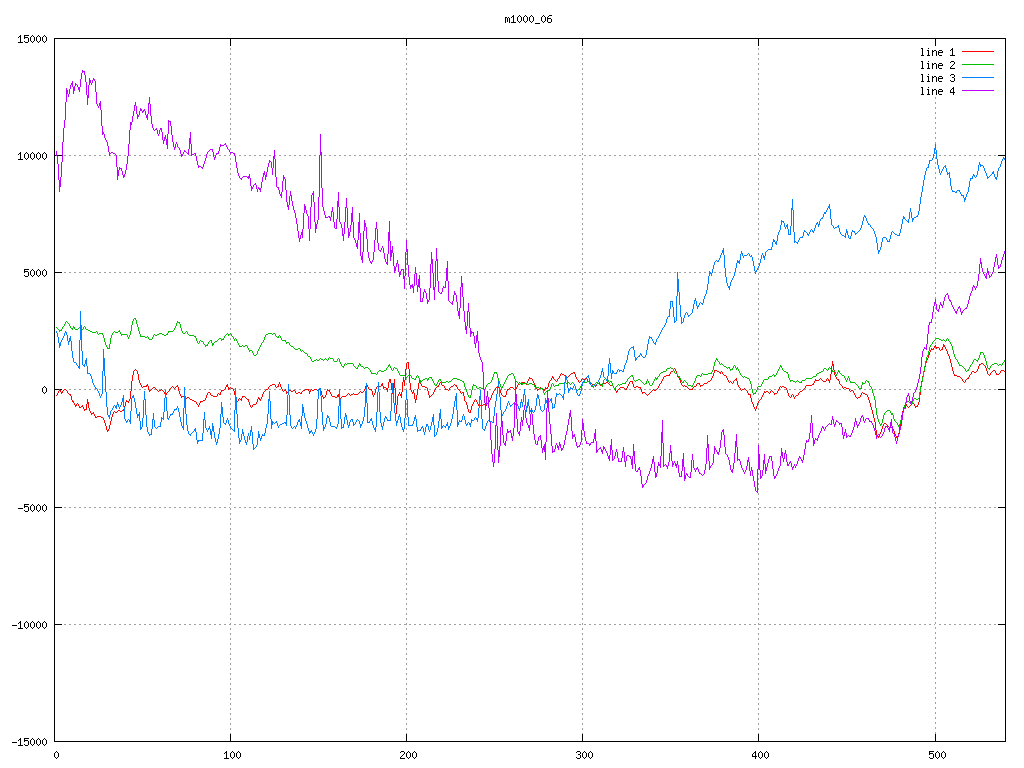Select the "line 2" legend label
The width and height of the screenshot is (1024, 768).
[937, 65]
